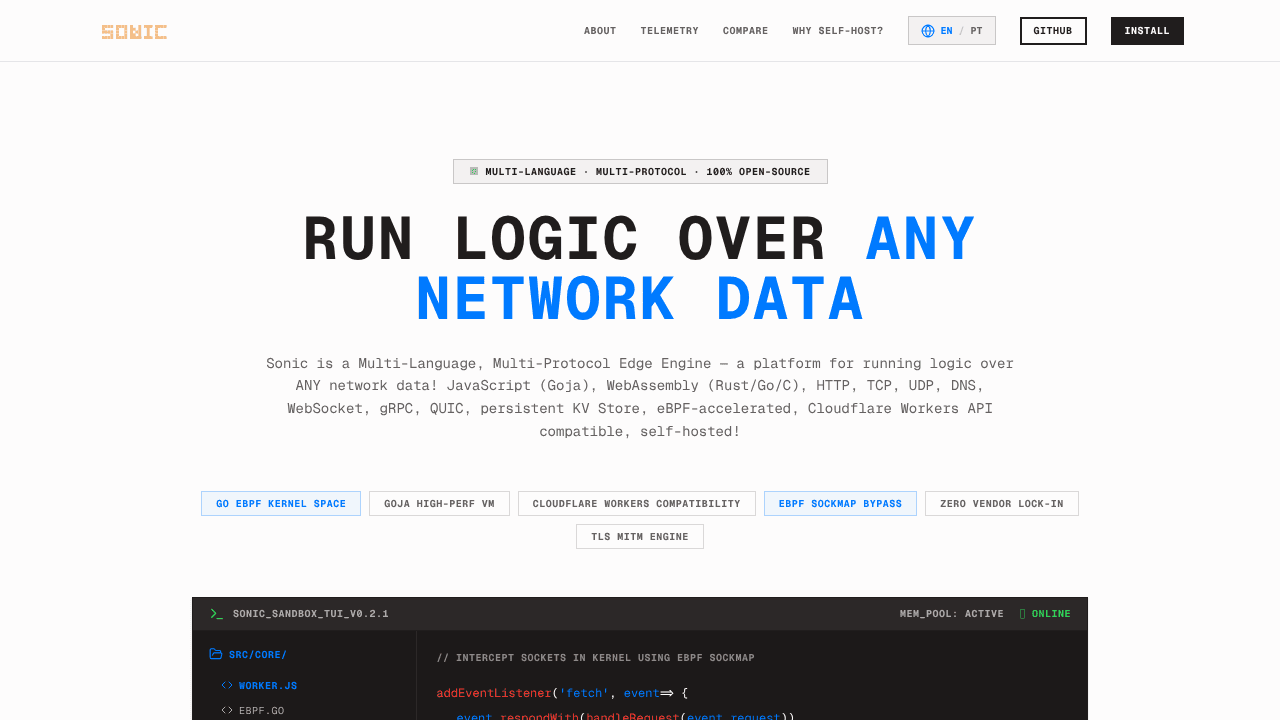Click the globe language icon
The height and width of the screenshot is (720, 1280).
pos(928,31)
